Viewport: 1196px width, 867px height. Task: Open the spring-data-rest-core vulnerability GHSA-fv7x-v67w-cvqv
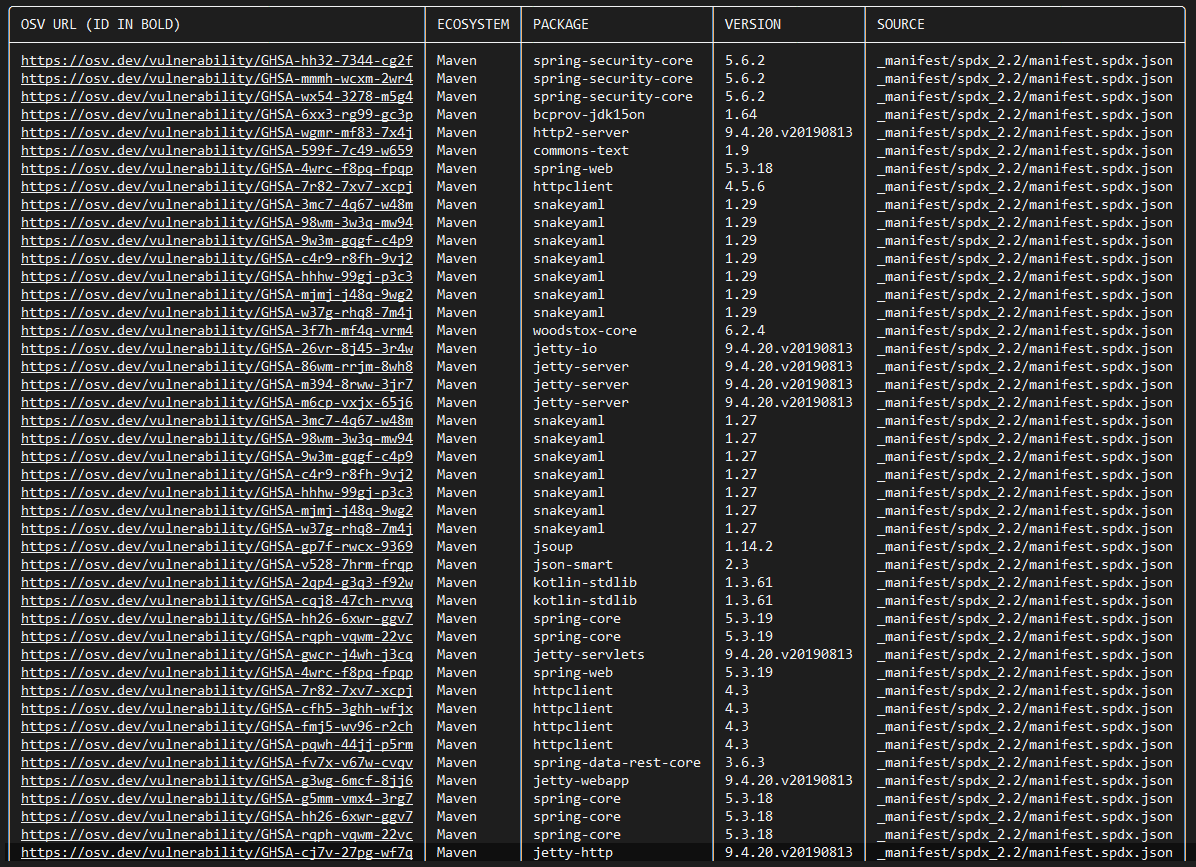218,762
